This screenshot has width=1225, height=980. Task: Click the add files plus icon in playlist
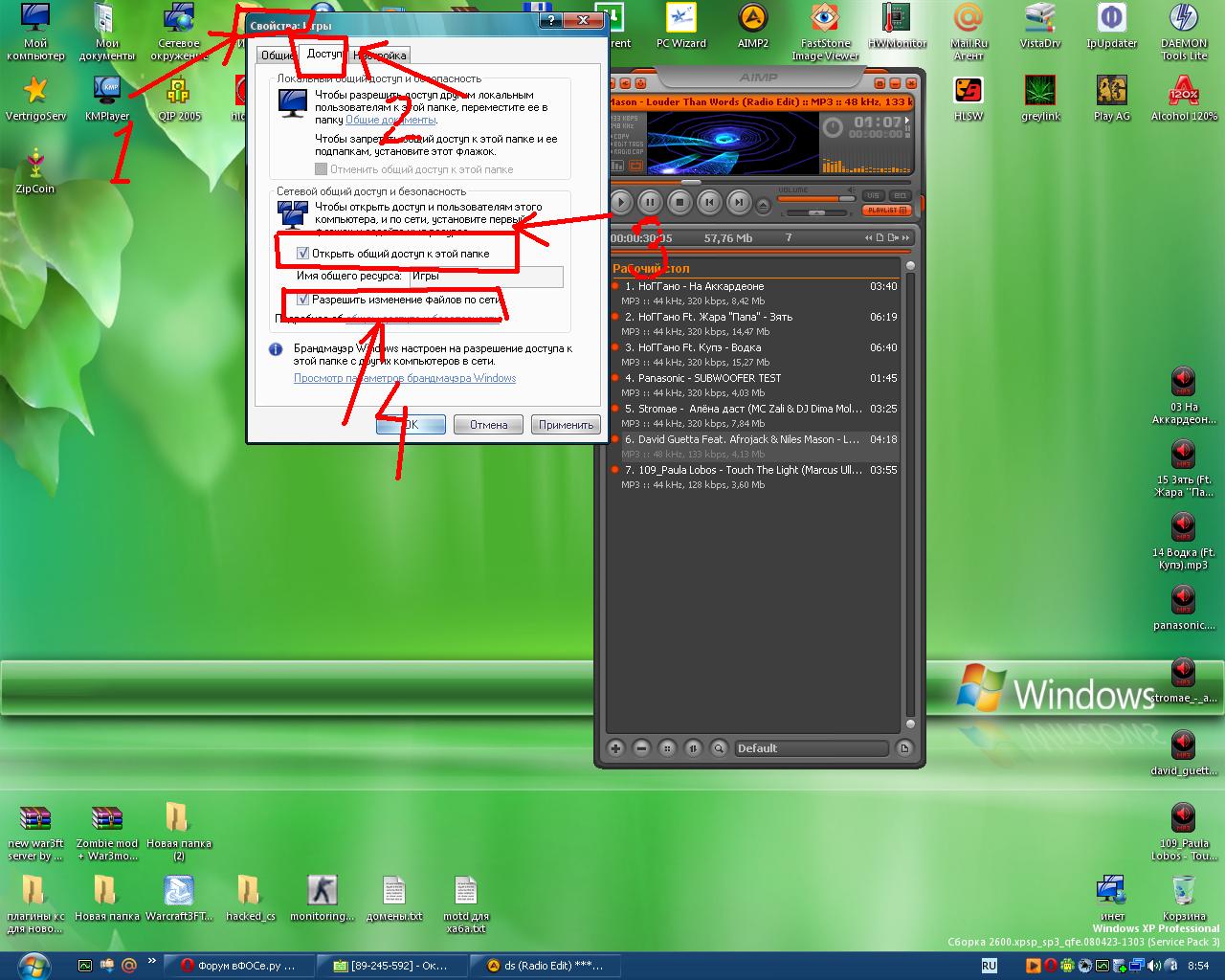click(x=616, y=748)
